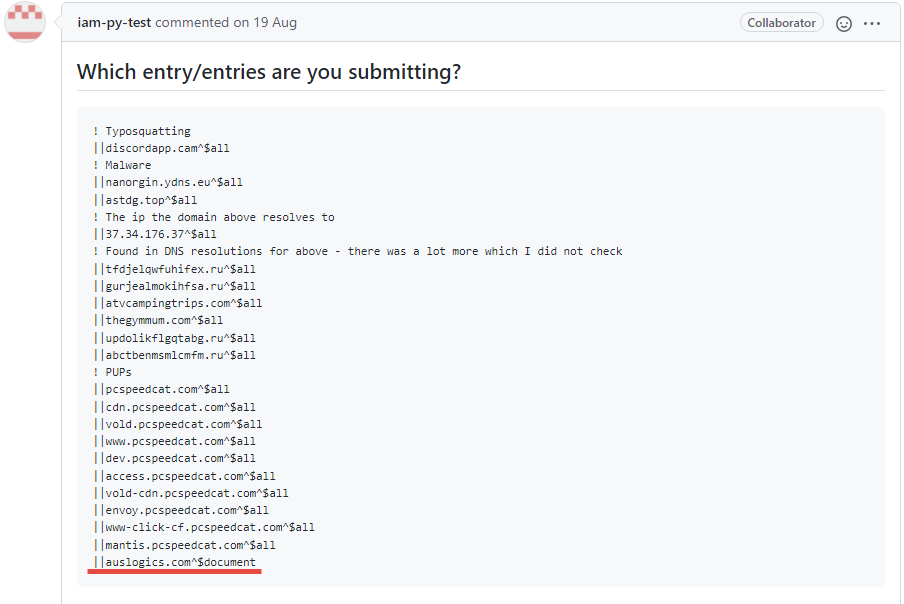Click the atvcampingtrips.com^$all entry
The width and height of the screenshot is (904, 604).
[178, 303]
